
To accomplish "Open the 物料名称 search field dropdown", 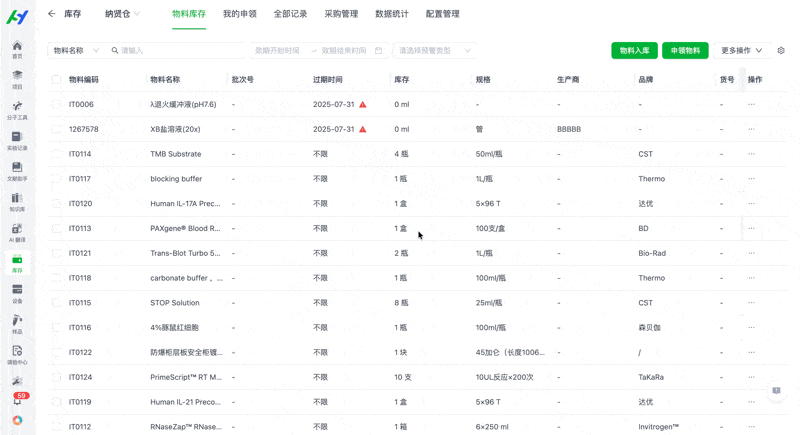I will coord(76,51).
